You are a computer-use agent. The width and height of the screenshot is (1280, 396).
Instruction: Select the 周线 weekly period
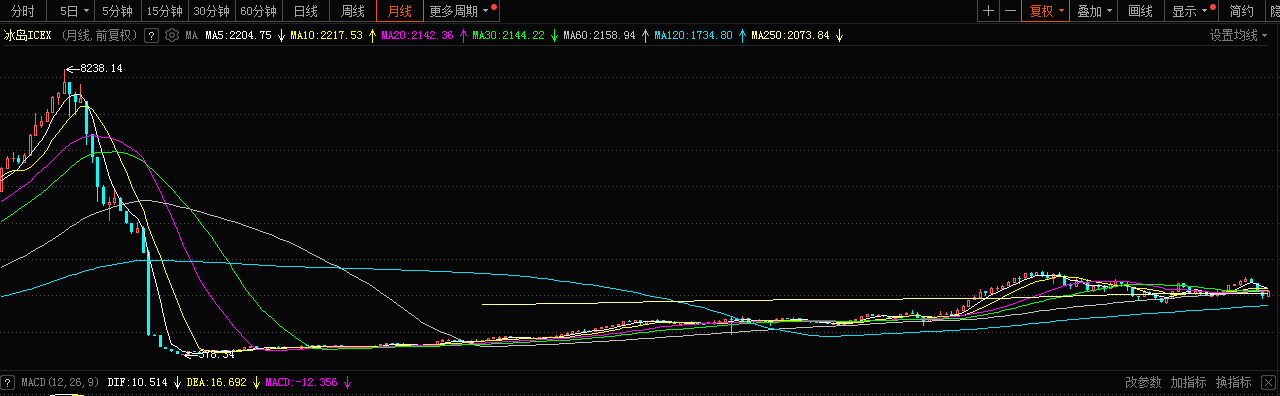352,11
